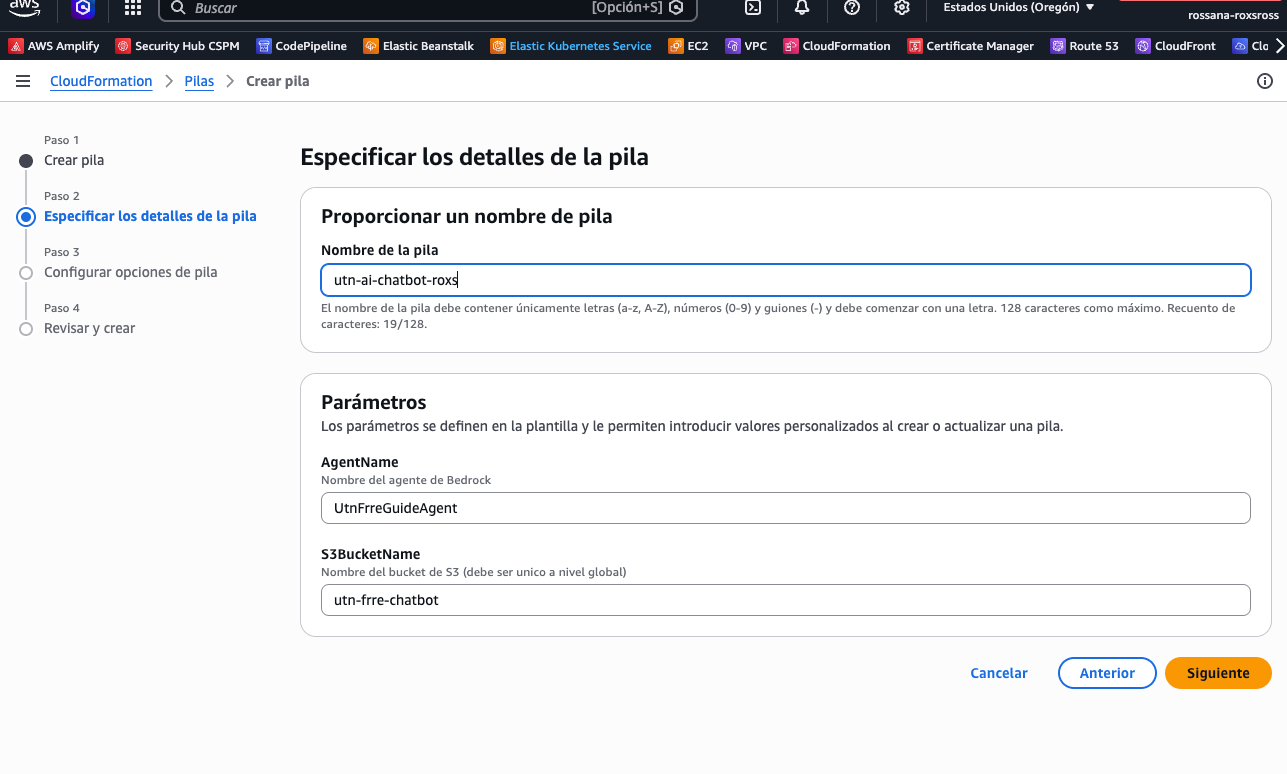Go to CloudFormation breadcrumb link

pyautogui.click(x=101, y=81)
